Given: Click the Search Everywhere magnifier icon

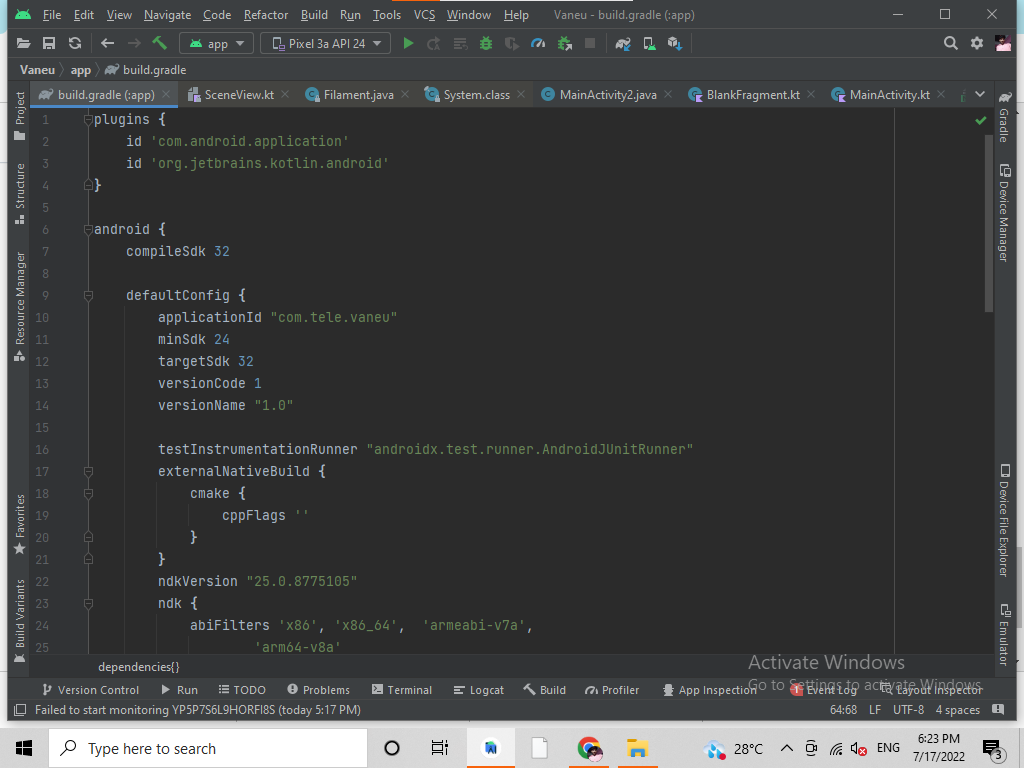Looking at the screenshot, I should (x=950, y=43).
